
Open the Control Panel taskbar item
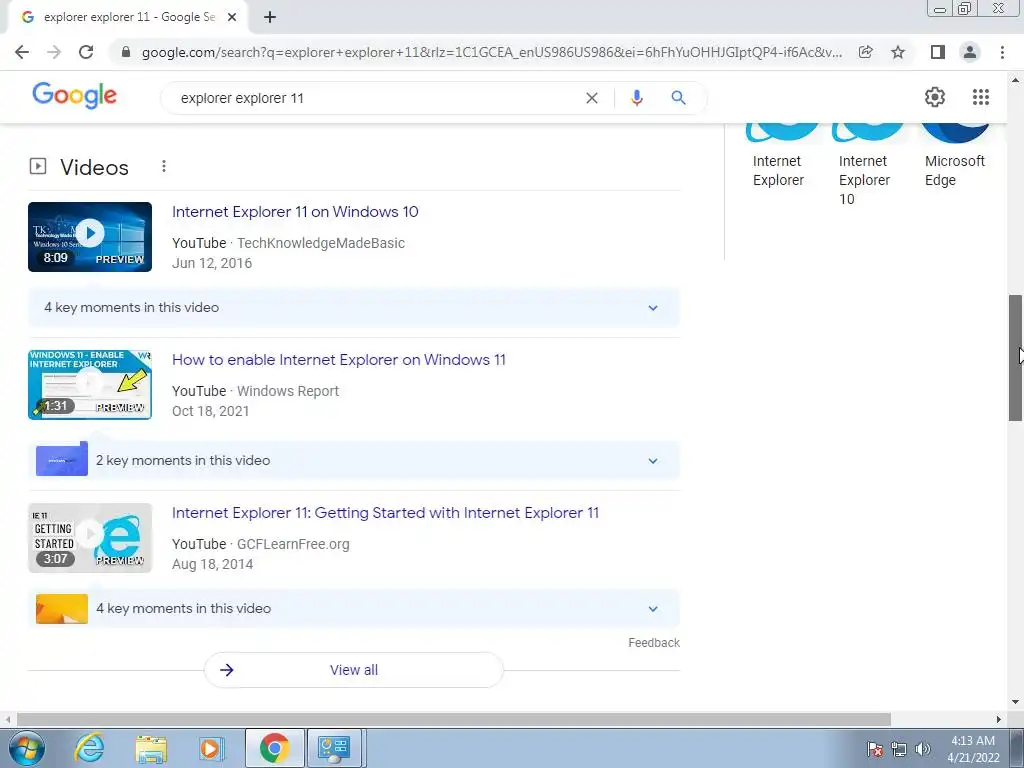point(334,748)
